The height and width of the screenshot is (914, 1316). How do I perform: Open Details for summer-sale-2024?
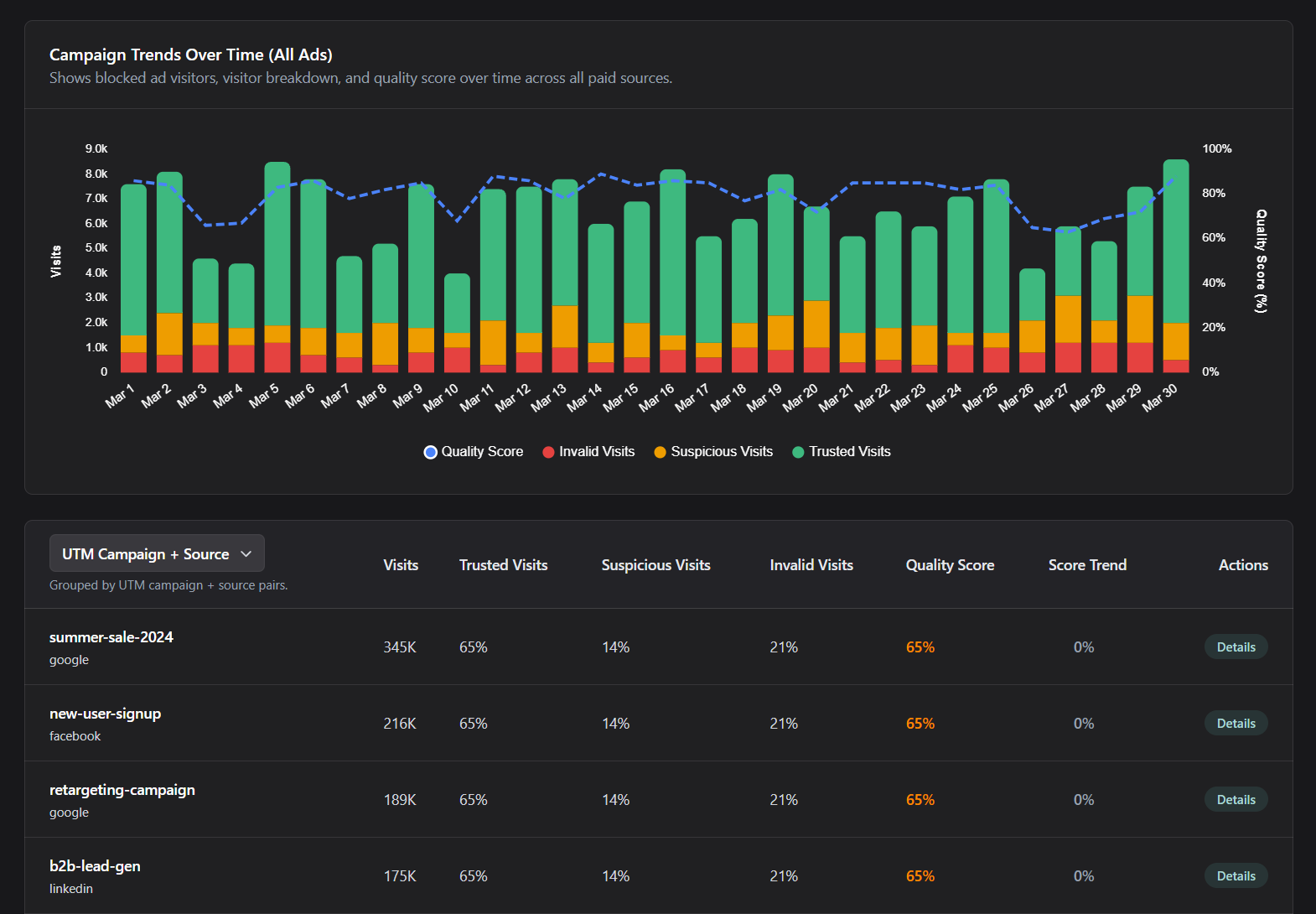pos(1236,647)
